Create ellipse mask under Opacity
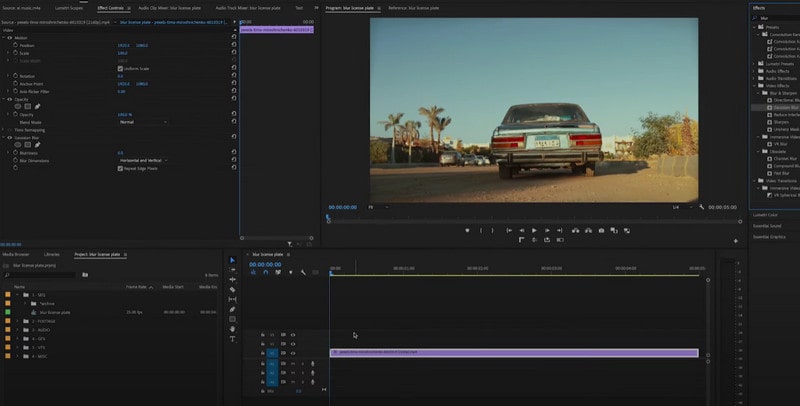The height and width of the screenshot is (406, 800). 18,107
